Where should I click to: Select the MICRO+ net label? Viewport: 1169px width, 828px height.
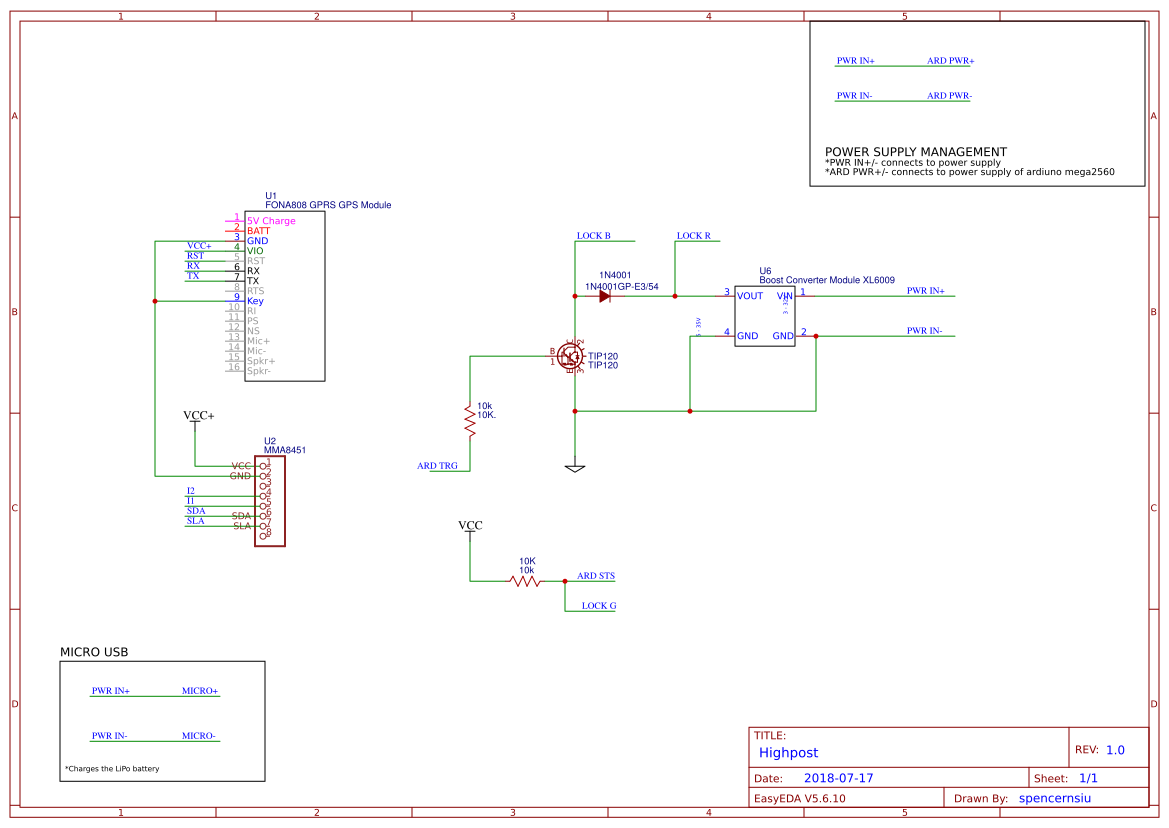click(x=199, y=691)
